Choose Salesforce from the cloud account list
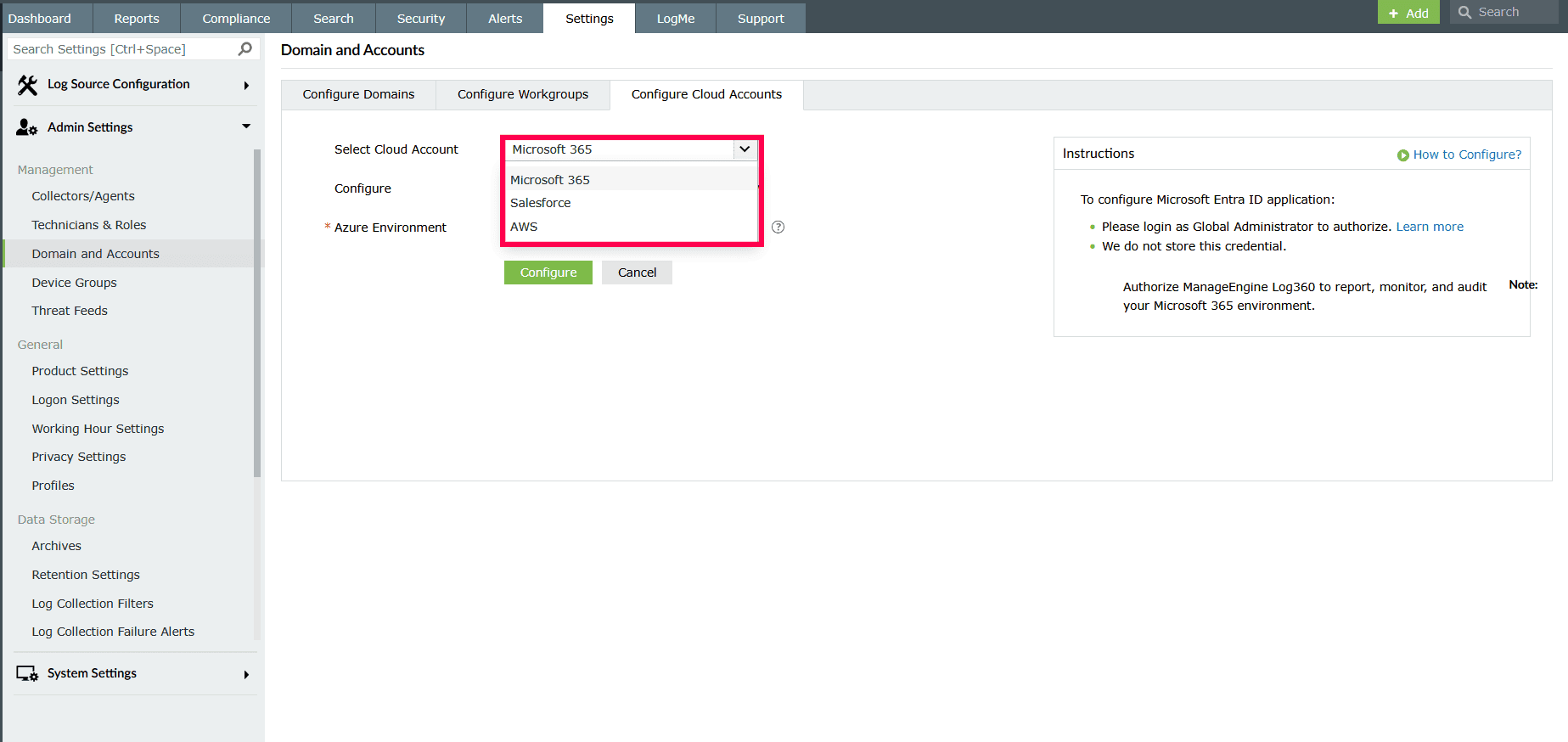 pyautogui.click(x=631, y=203)
